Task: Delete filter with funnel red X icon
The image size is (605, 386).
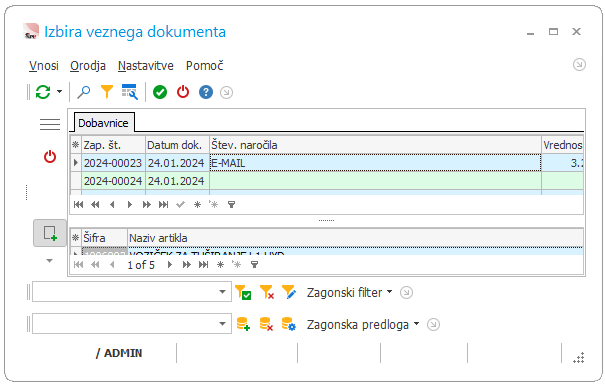Action: [x=267, y=292]
